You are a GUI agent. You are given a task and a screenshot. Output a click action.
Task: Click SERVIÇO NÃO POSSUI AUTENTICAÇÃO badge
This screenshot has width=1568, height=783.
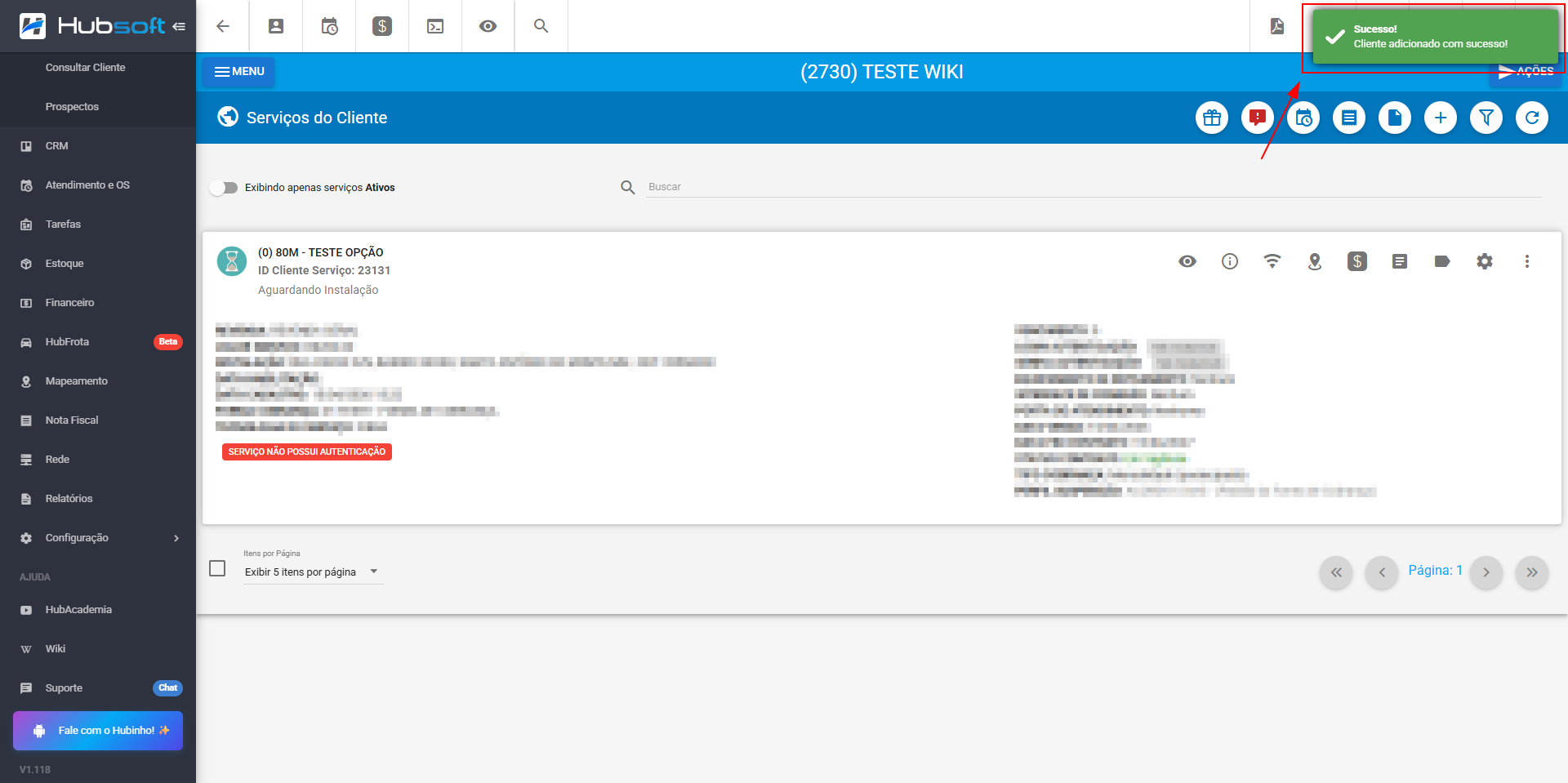click(307, 452)
